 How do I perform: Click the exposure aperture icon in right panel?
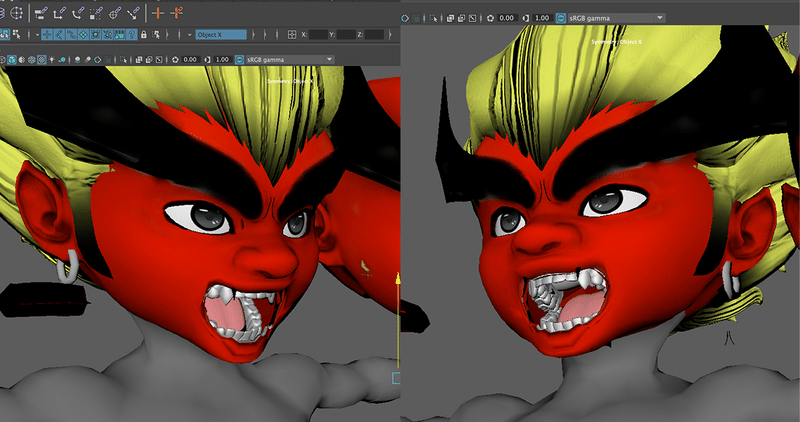(490, 18)
